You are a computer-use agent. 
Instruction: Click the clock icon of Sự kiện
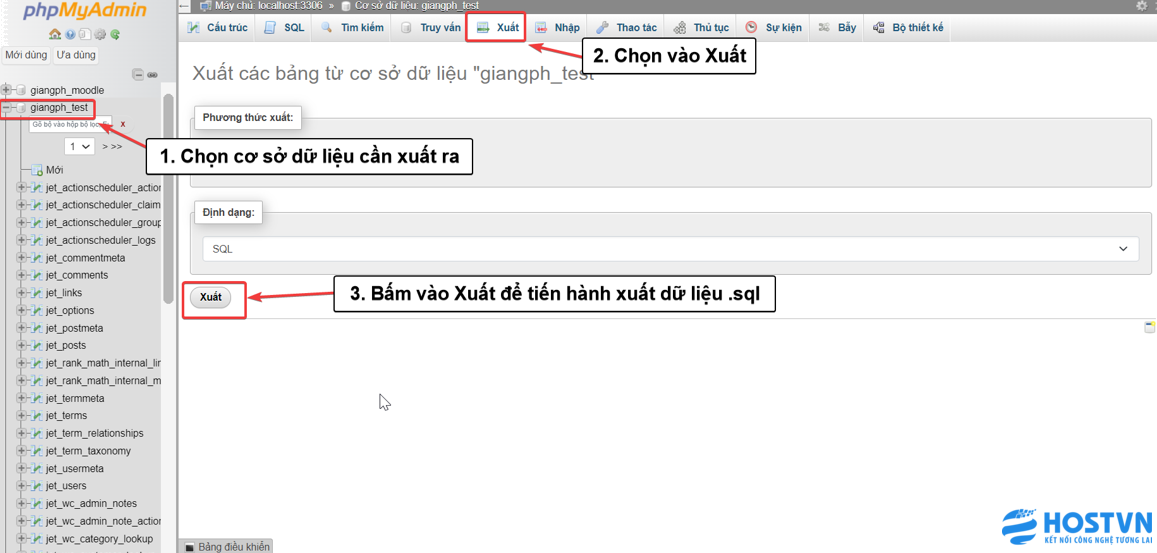[x=751, y=28]
